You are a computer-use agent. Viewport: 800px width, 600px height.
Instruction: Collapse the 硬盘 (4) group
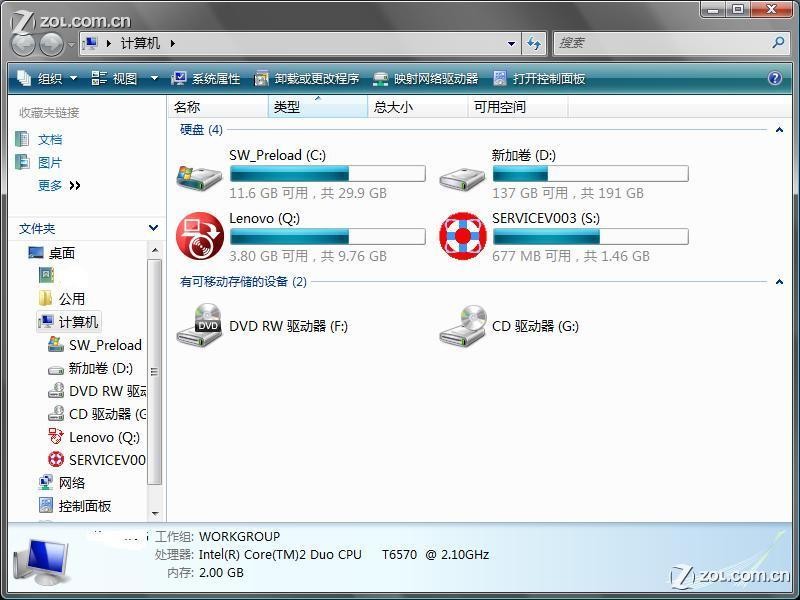click(781, 130)
